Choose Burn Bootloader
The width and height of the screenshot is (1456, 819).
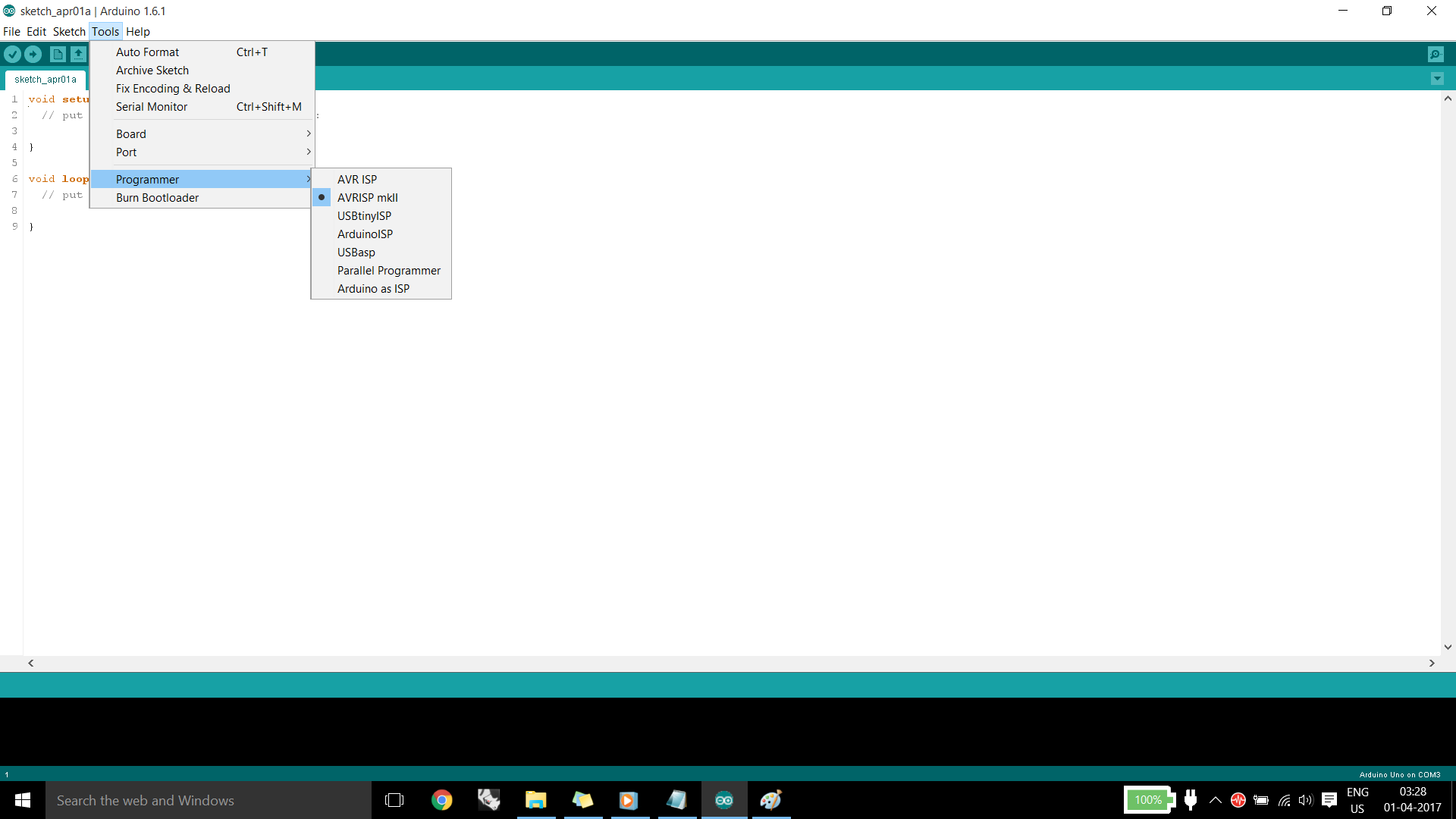tap(202, 198)
